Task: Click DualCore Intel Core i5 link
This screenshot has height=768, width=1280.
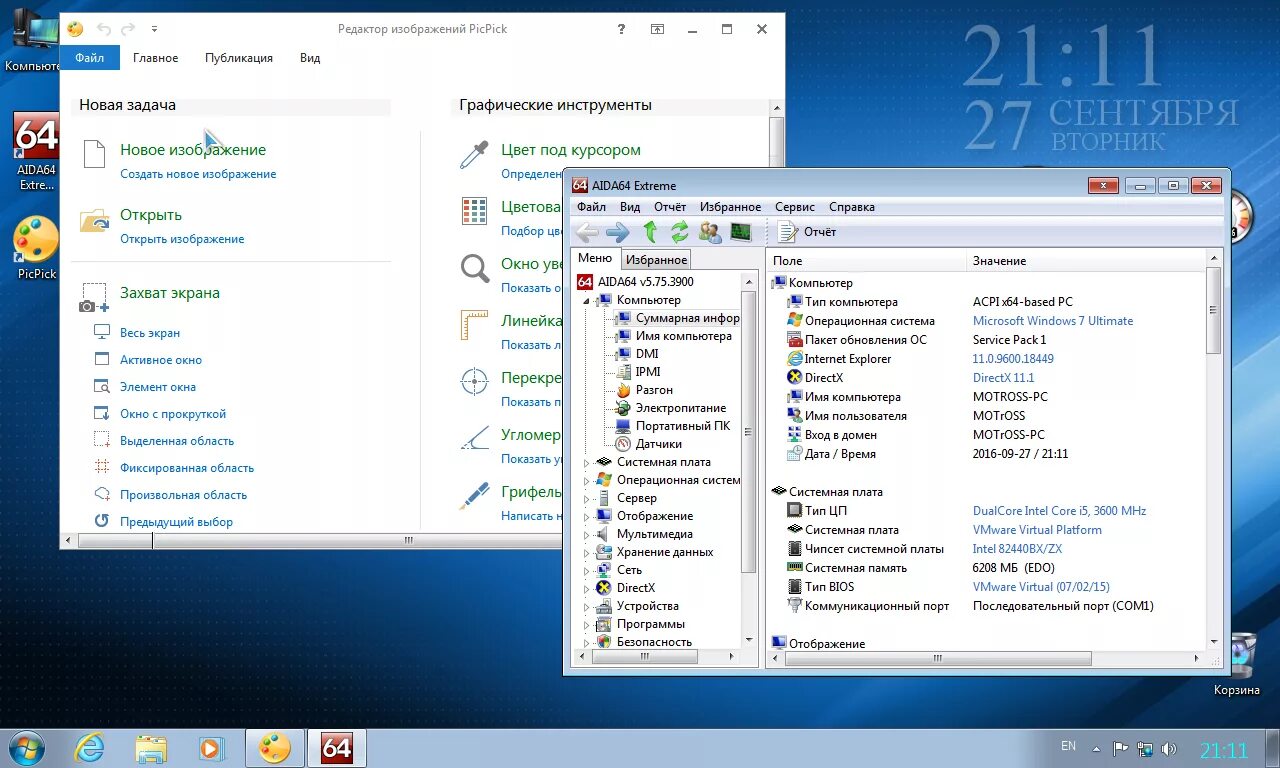Action: pyautogui.click(x=1059, y=511)
